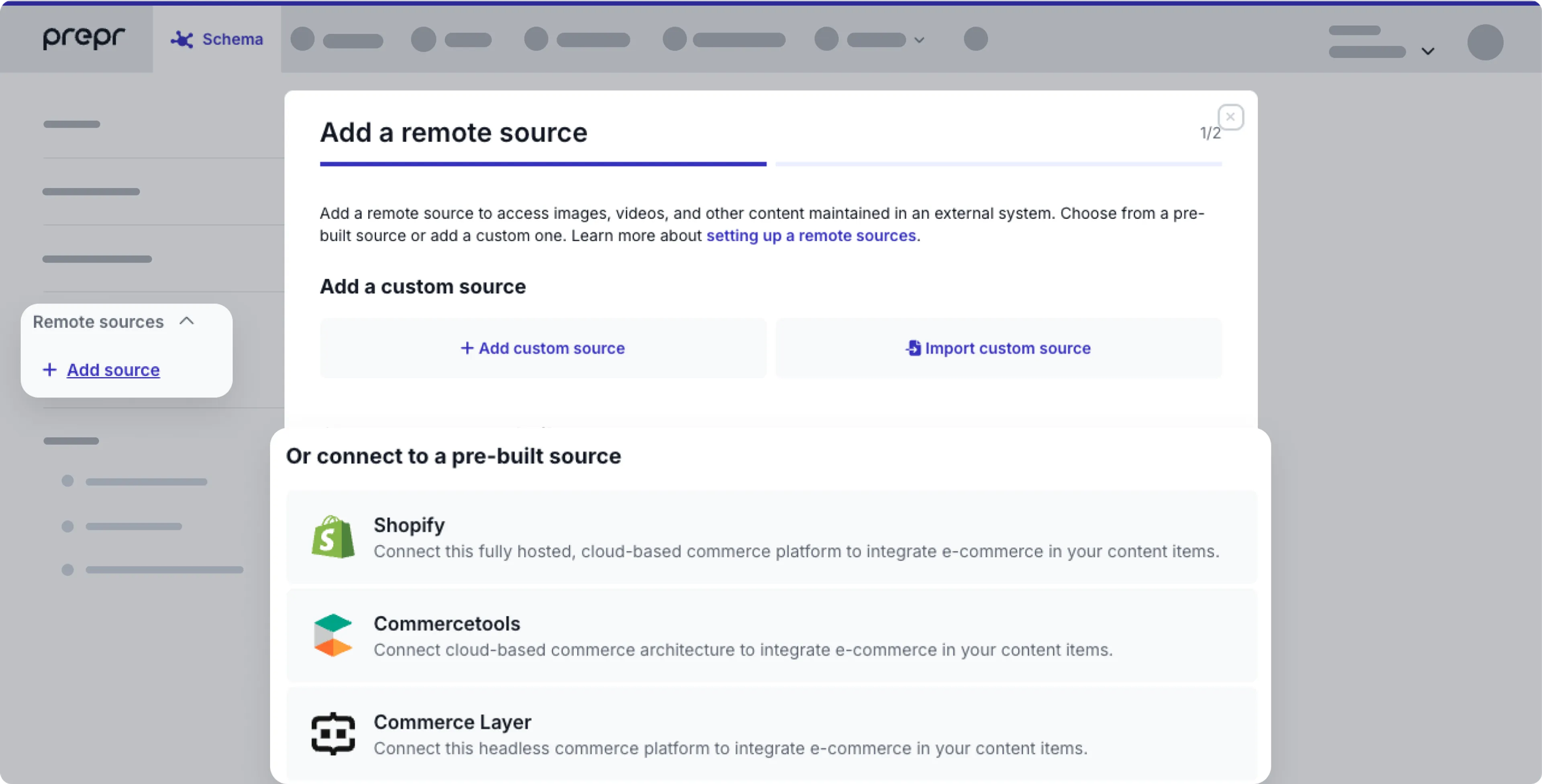Open the setting up a remote sources link
Screen dimensions: 1542x784
point(811,235)
